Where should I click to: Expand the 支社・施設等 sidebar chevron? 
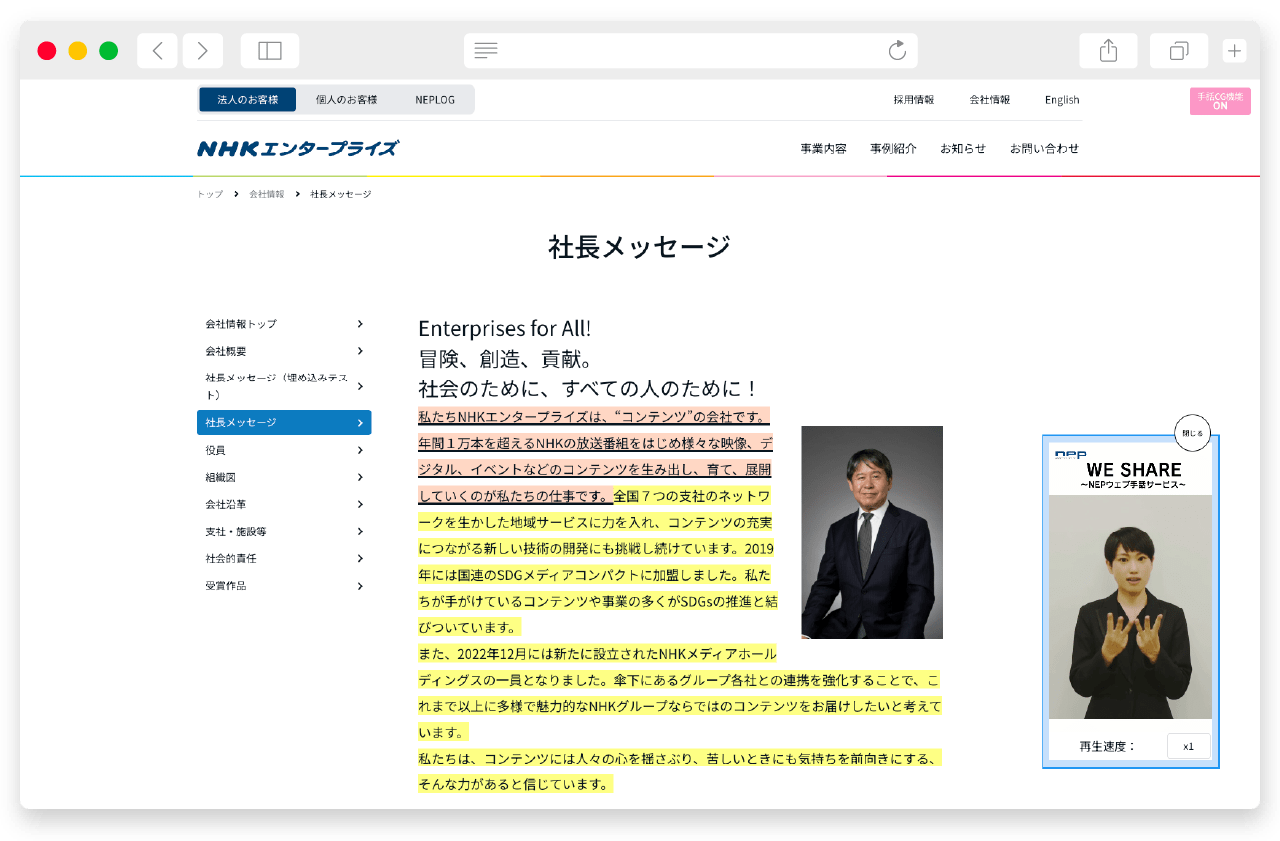tap(360, 531)
